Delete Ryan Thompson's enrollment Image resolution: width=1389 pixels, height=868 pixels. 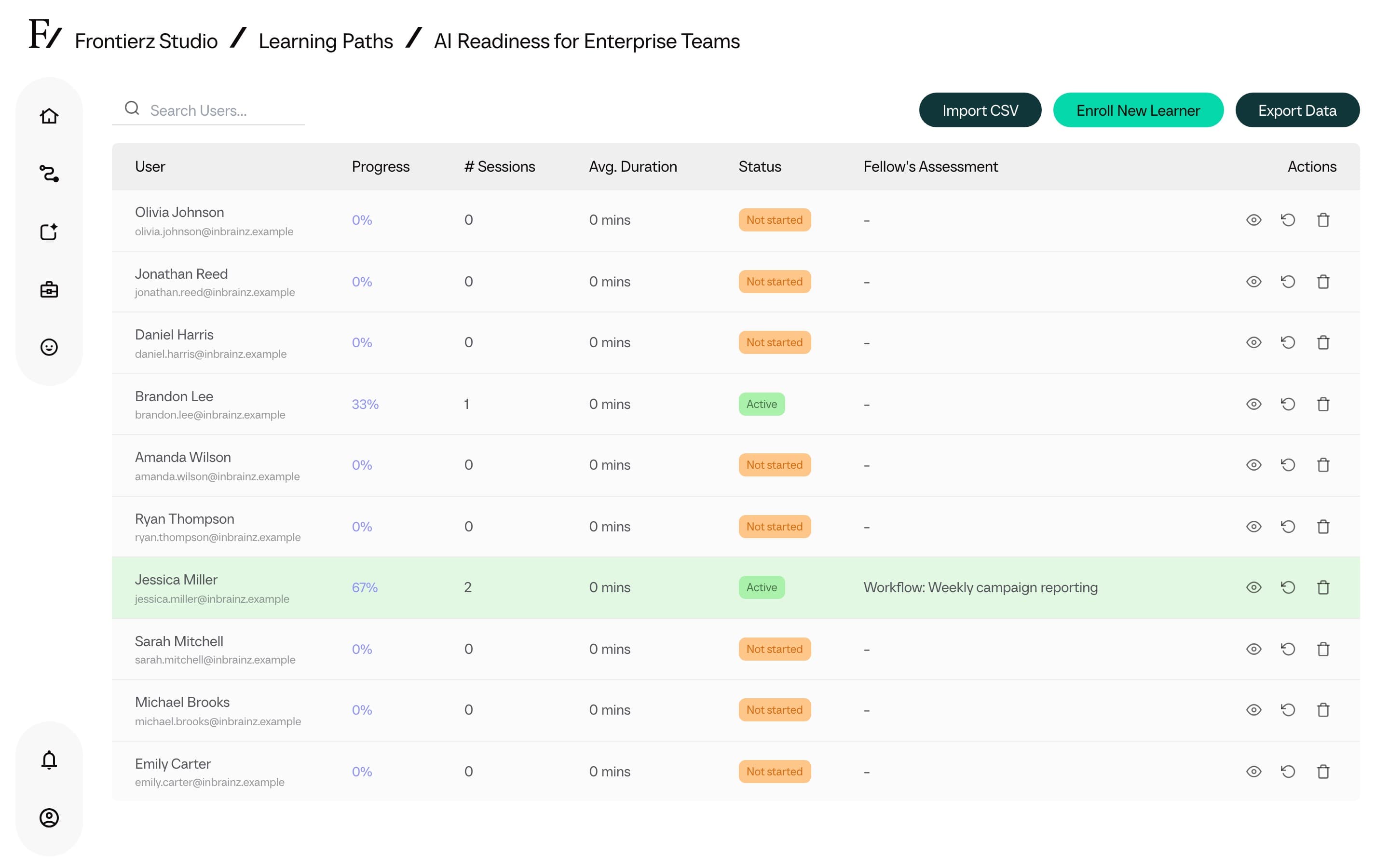click(x=1323, y=527)
